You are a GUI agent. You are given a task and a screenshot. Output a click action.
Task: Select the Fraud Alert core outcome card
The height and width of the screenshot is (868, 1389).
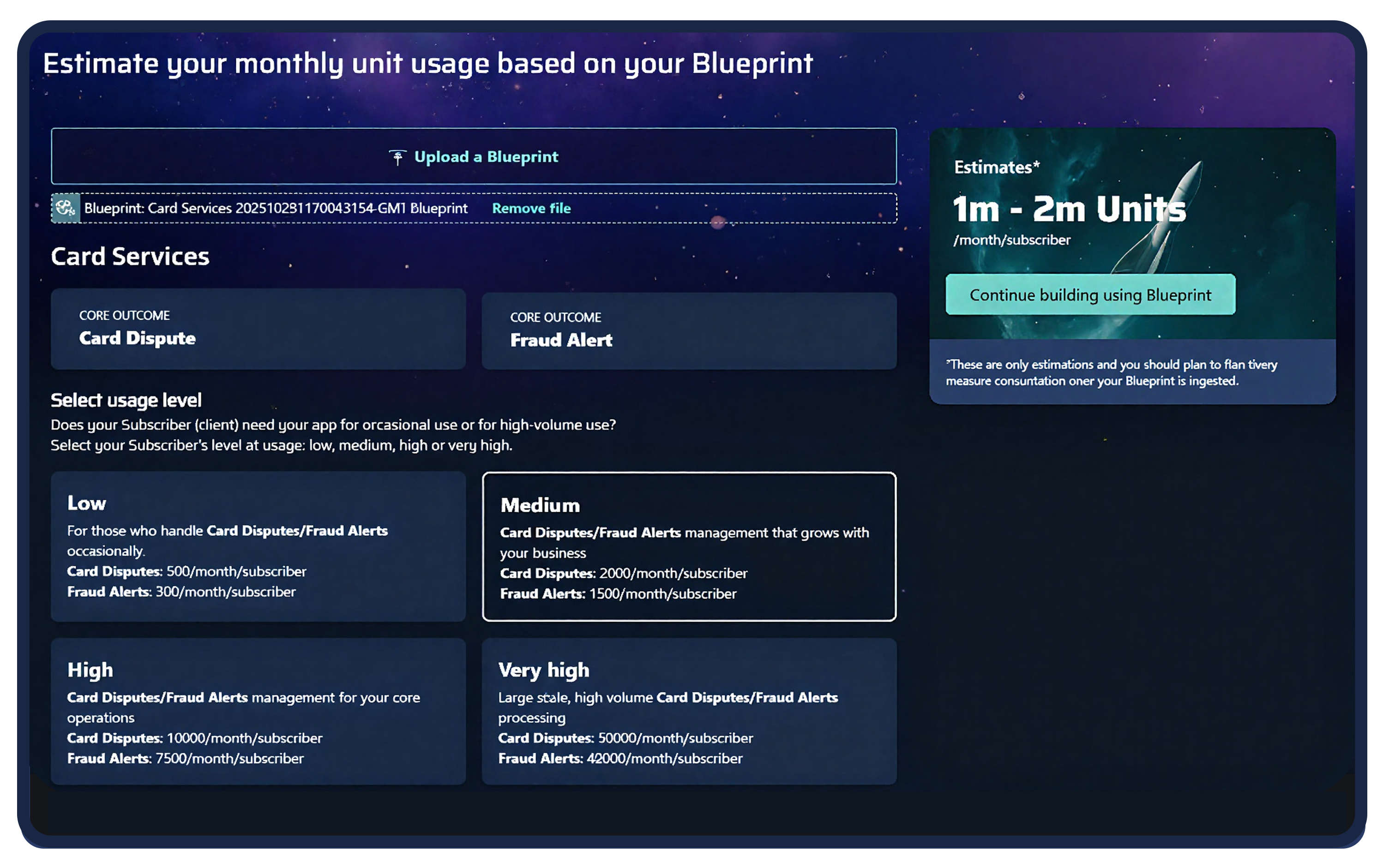pyautogui.click(x=689, y=330)
